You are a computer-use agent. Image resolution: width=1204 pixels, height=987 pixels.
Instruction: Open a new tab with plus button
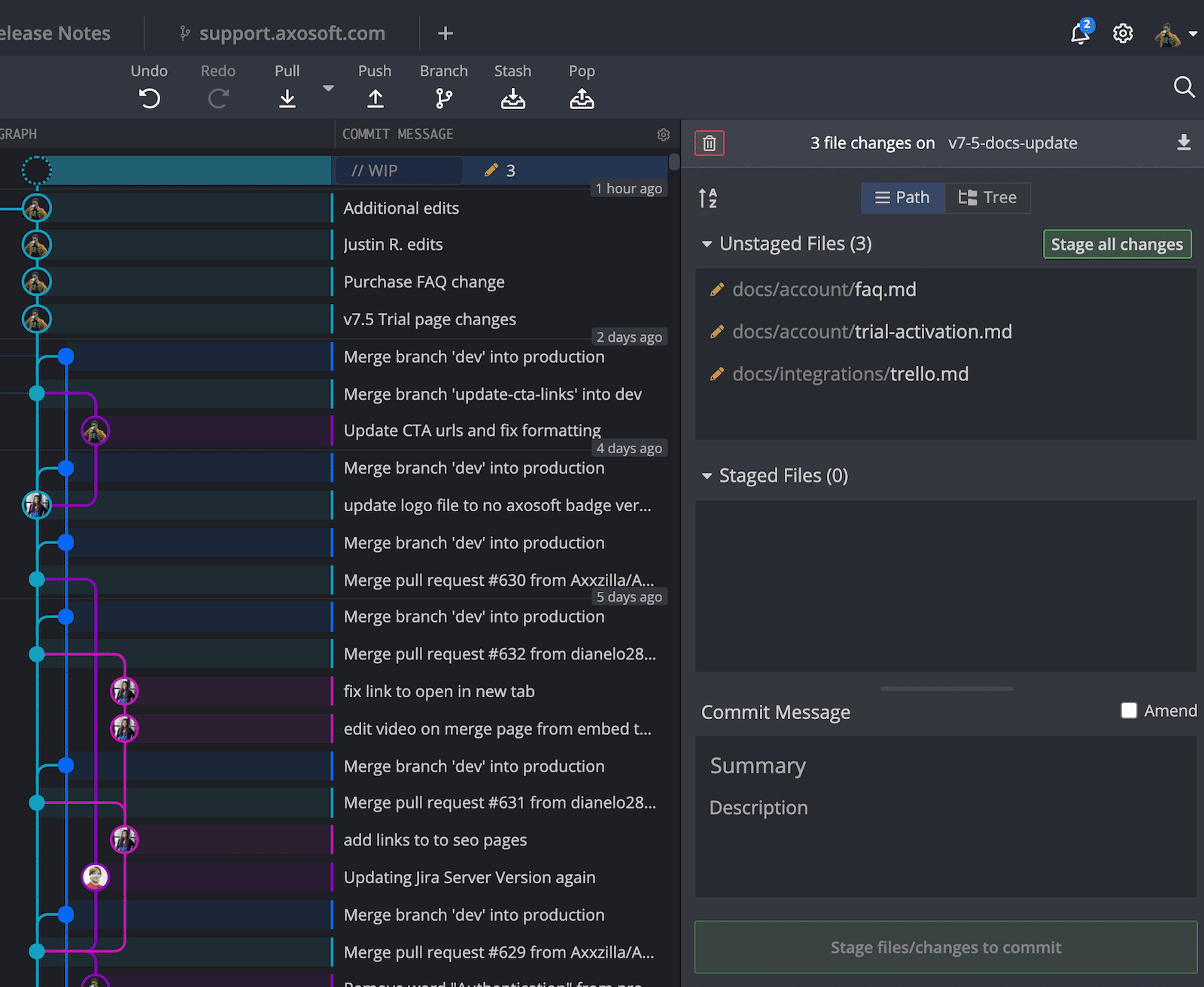coord(445,33)
